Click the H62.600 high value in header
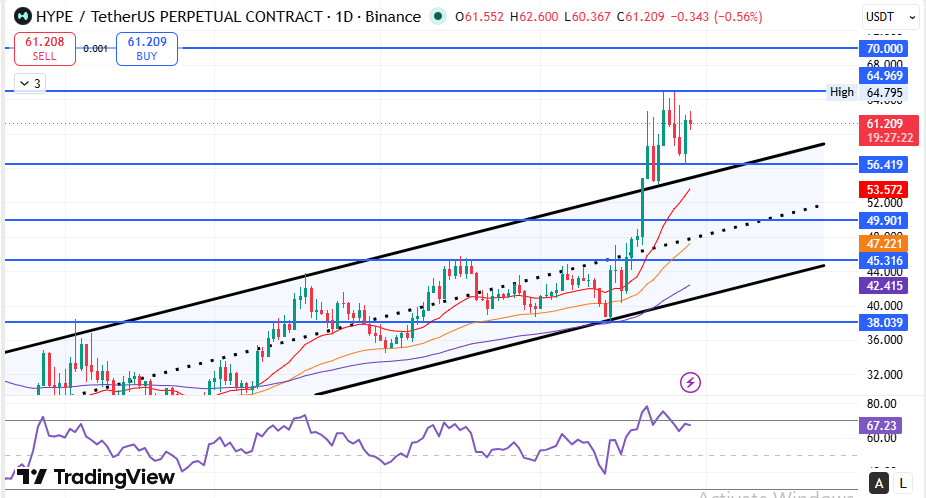 (534, 17)
